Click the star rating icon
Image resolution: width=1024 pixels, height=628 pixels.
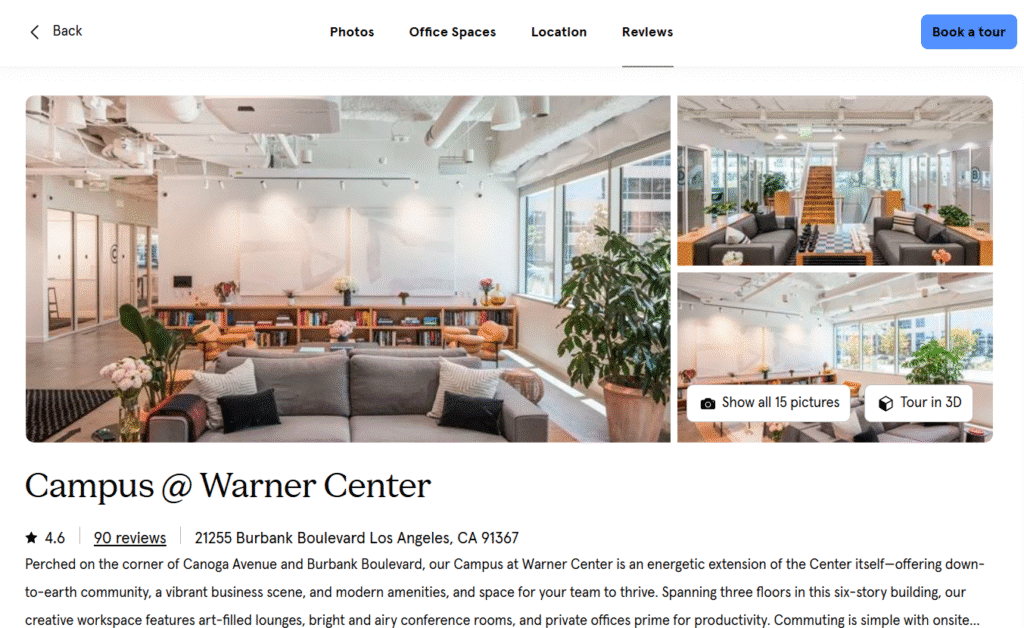(31, 538)
